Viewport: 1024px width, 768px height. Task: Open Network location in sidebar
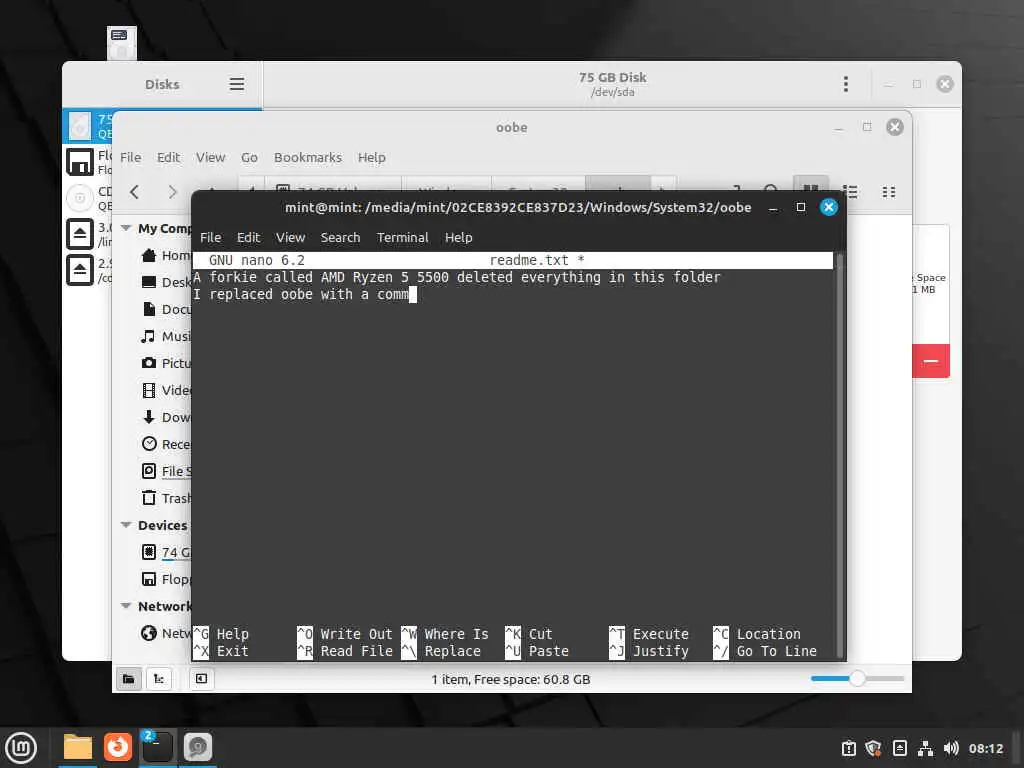(x=166, y=633)
